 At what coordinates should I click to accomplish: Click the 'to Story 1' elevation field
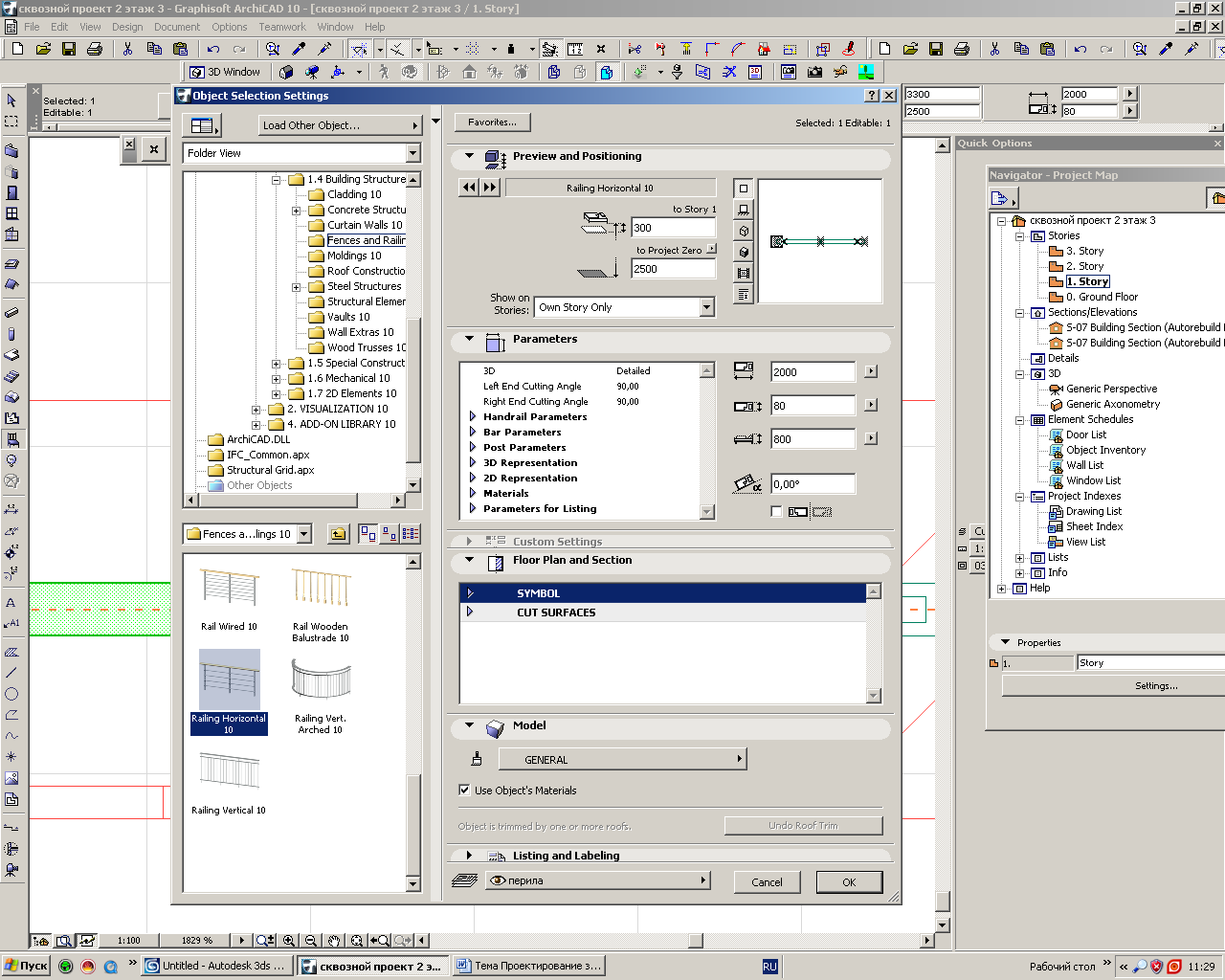673,228
